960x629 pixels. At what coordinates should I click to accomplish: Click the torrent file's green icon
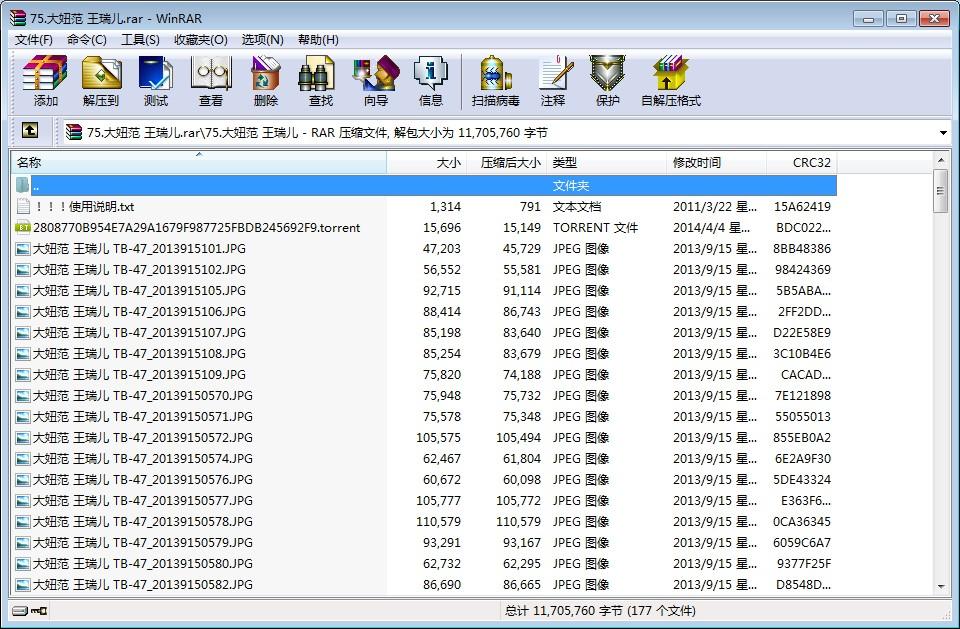[23, 228]
